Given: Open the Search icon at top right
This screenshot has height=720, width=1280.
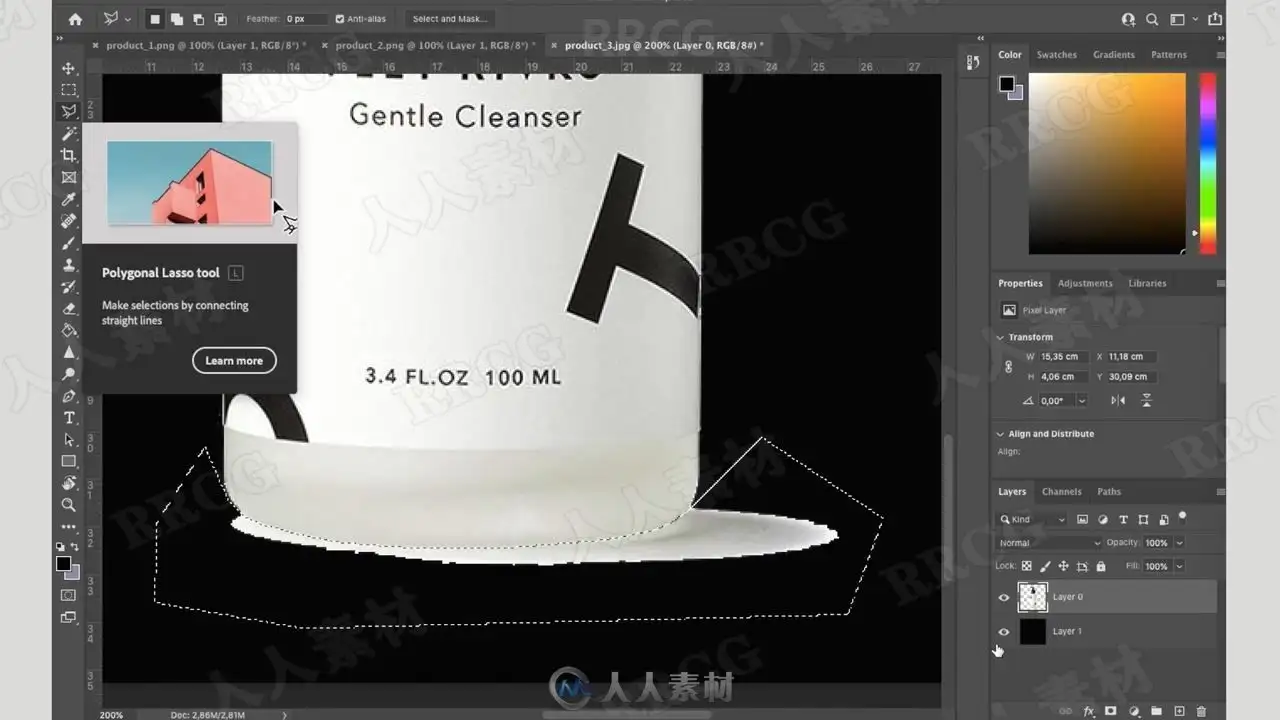Looking at the screenshot, I should (x=1152, y=19).
